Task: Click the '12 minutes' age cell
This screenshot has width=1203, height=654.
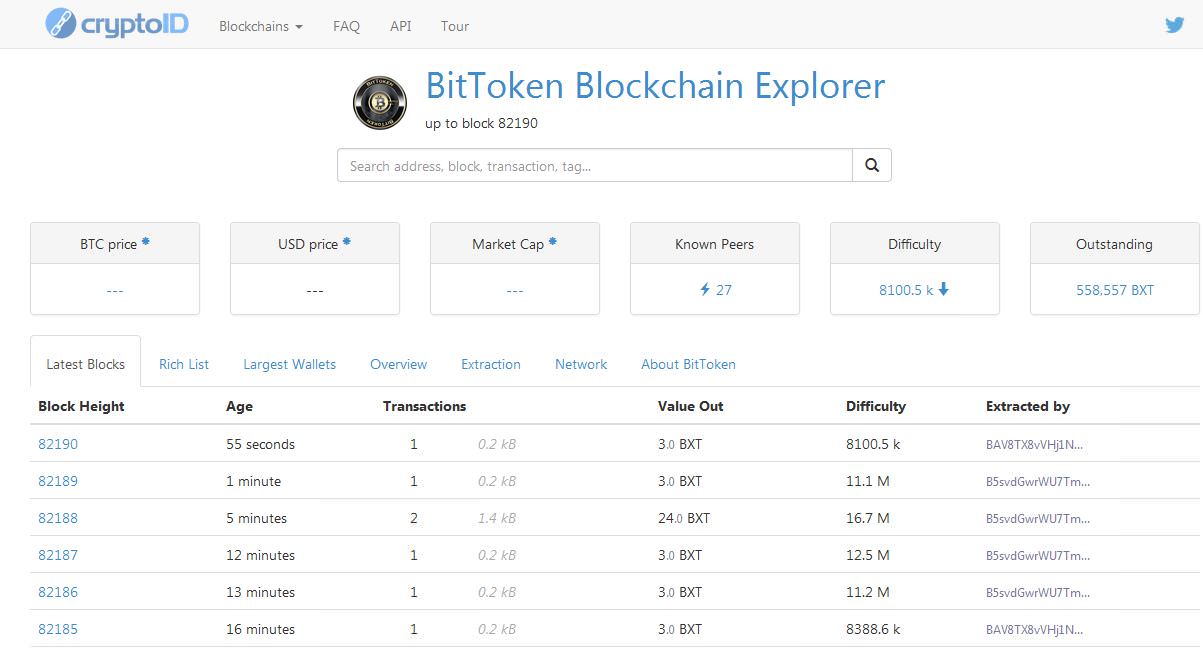Action: pyautogui.click(x=260, y=555)
